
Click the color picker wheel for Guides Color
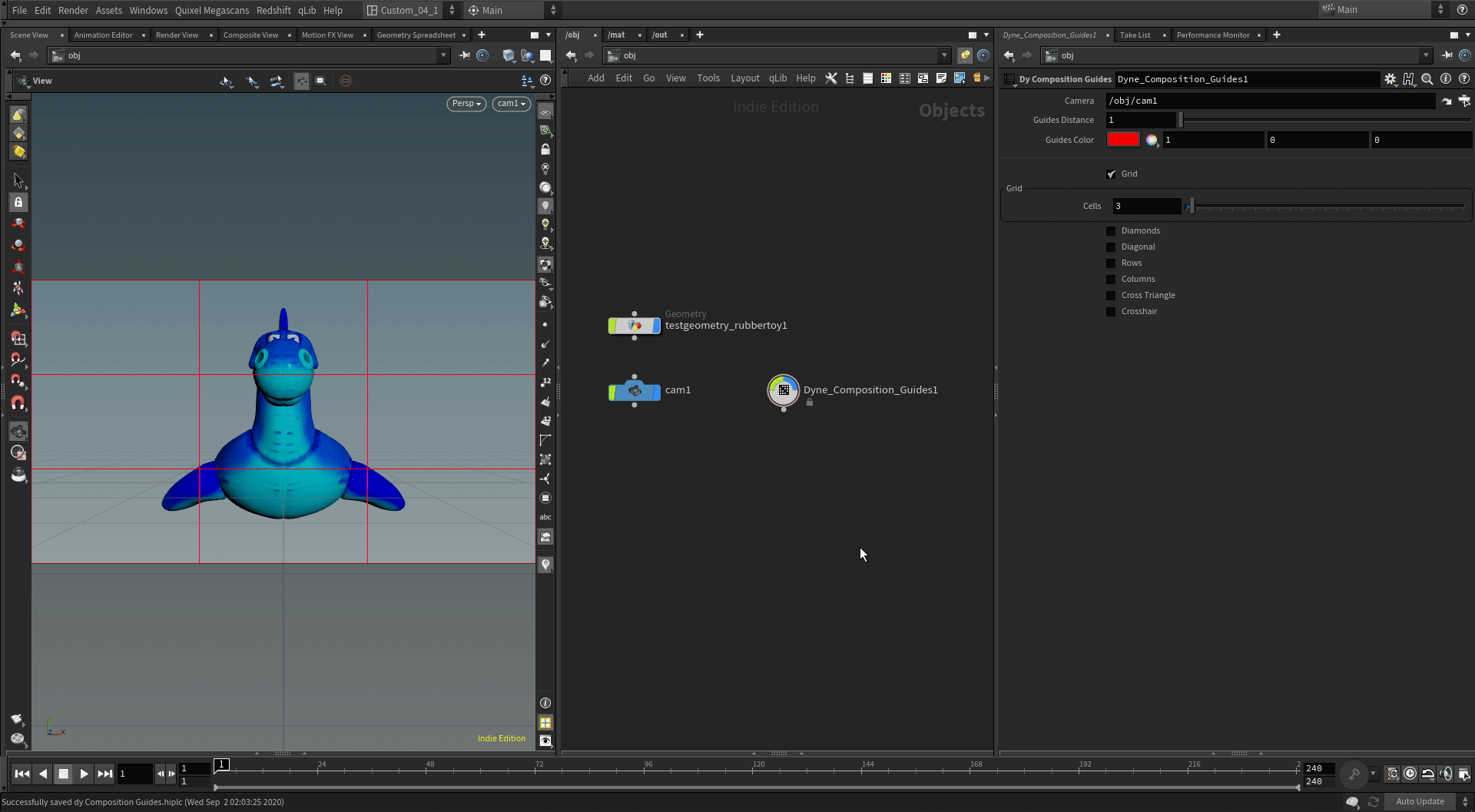point(1151,140)
